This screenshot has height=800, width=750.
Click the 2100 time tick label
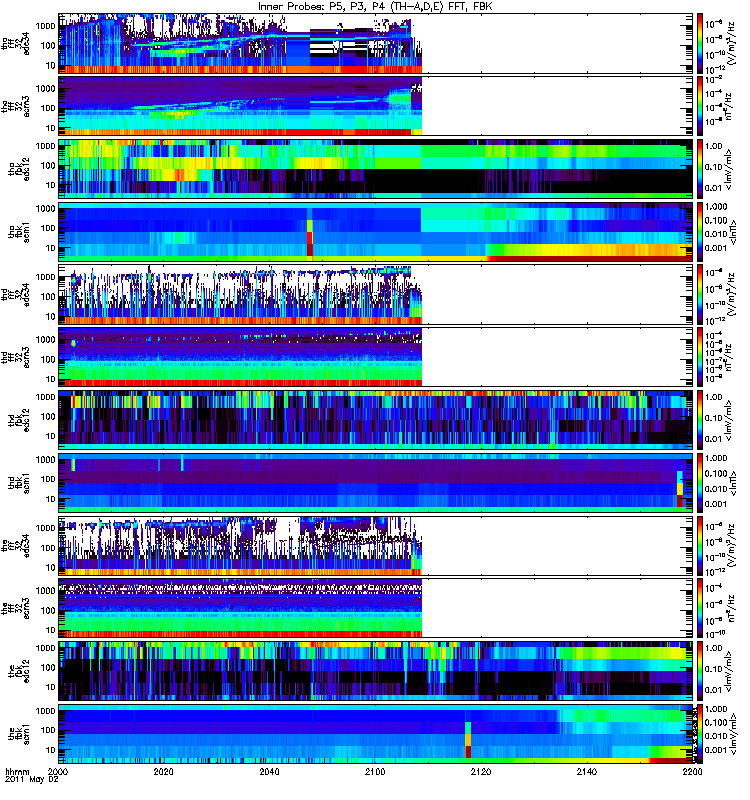click(x=375, y=771)
